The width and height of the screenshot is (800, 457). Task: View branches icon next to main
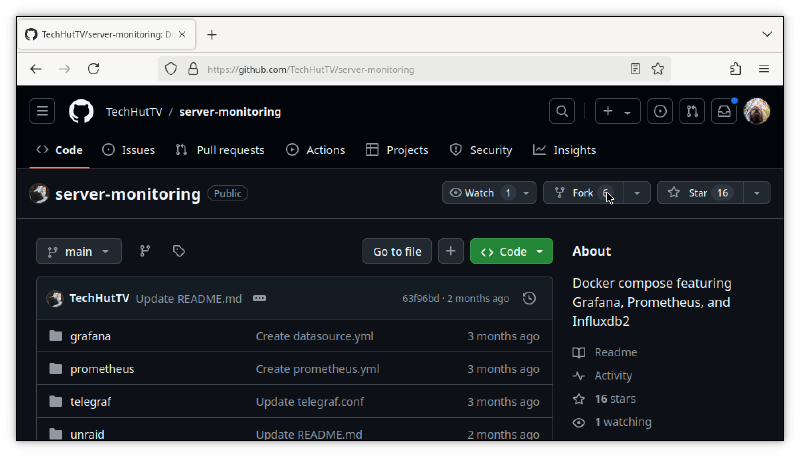pos(145,252)
